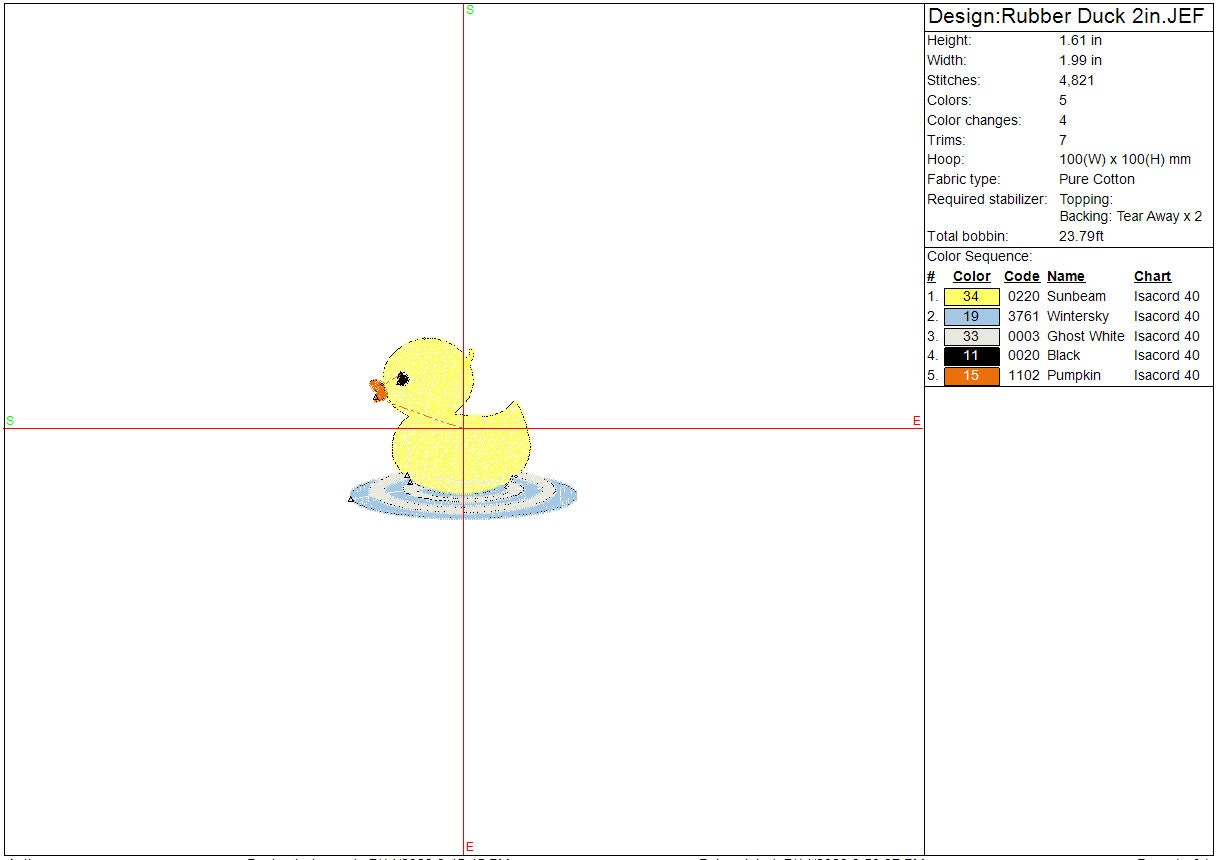Image resolution: width=1219 pixels, height=860 pixels.
Task: Click the green S marker at top
Action: click(470, 10)
